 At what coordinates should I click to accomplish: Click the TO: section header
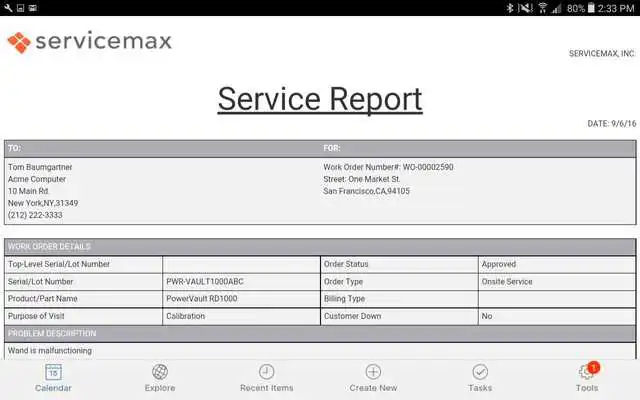point(15,148)
